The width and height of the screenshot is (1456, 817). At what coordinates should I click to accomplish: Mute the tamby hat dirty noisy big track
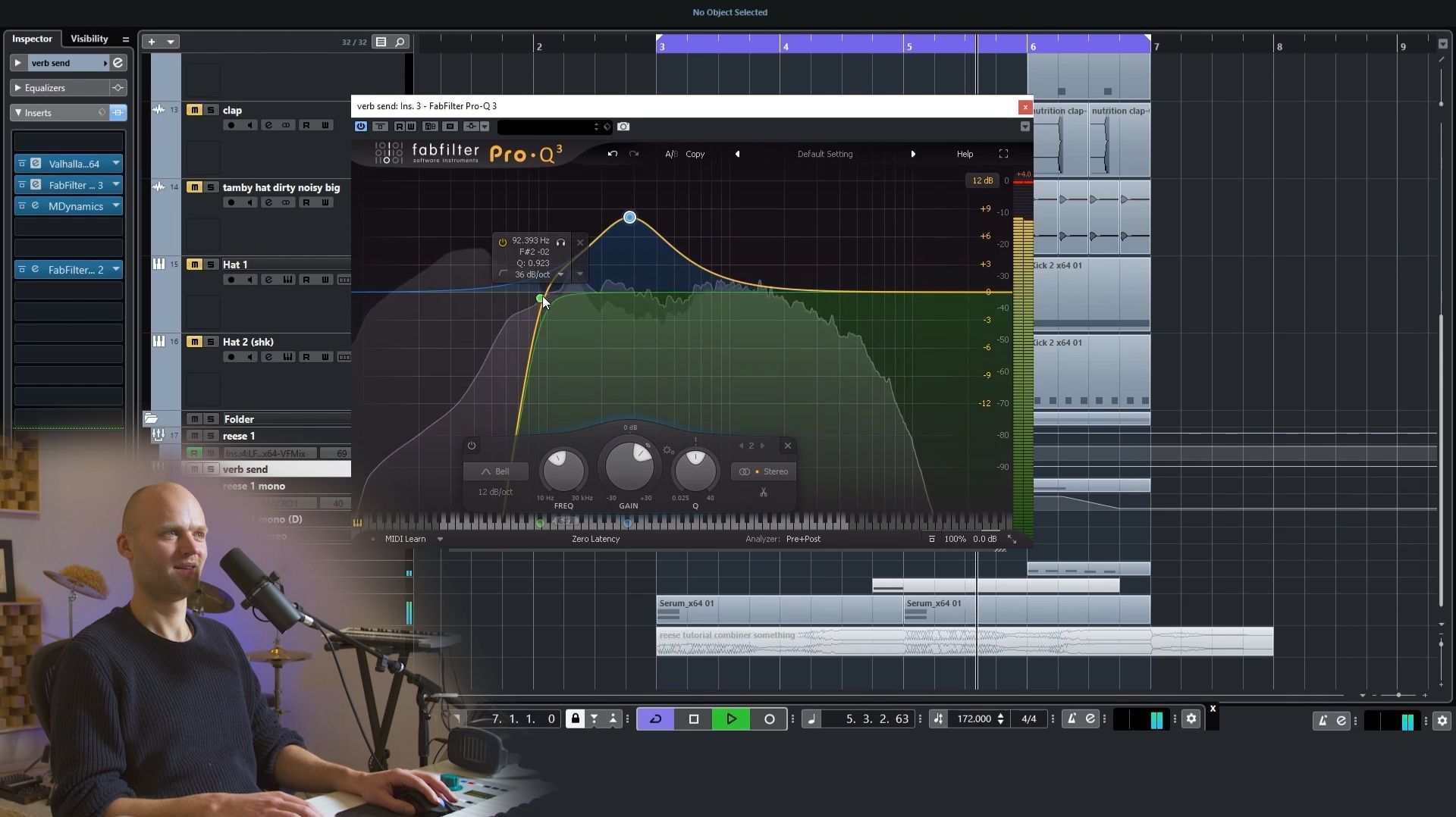click(x=194, y=187)
